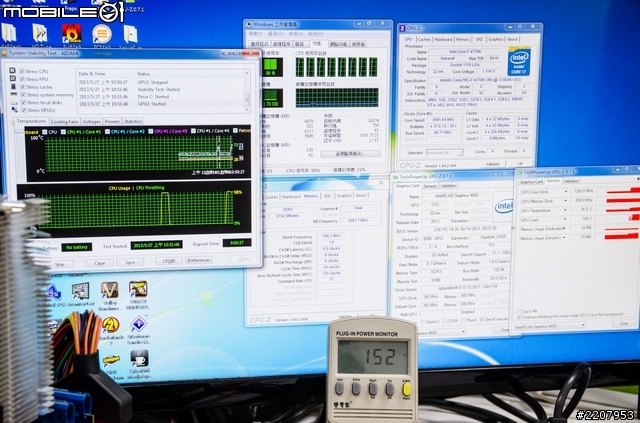Screen dimensions: 640x423
Task: Open GPU selection dropdown in GPU-Z Sensors window
Action: pyautogui.click(x=550, y=326)
